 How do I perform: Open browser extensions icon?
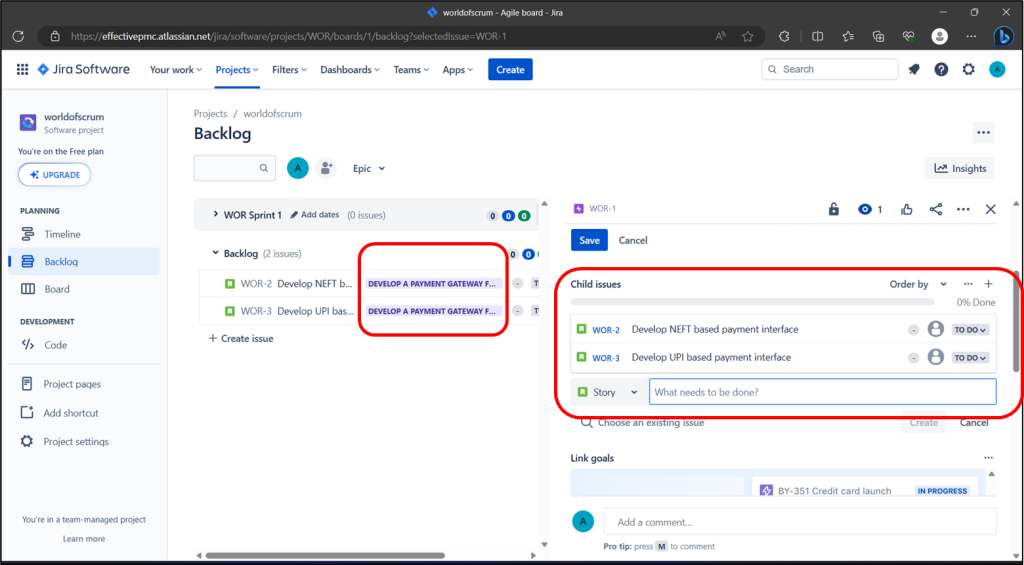pyautogui.click(x=784, y=37)
